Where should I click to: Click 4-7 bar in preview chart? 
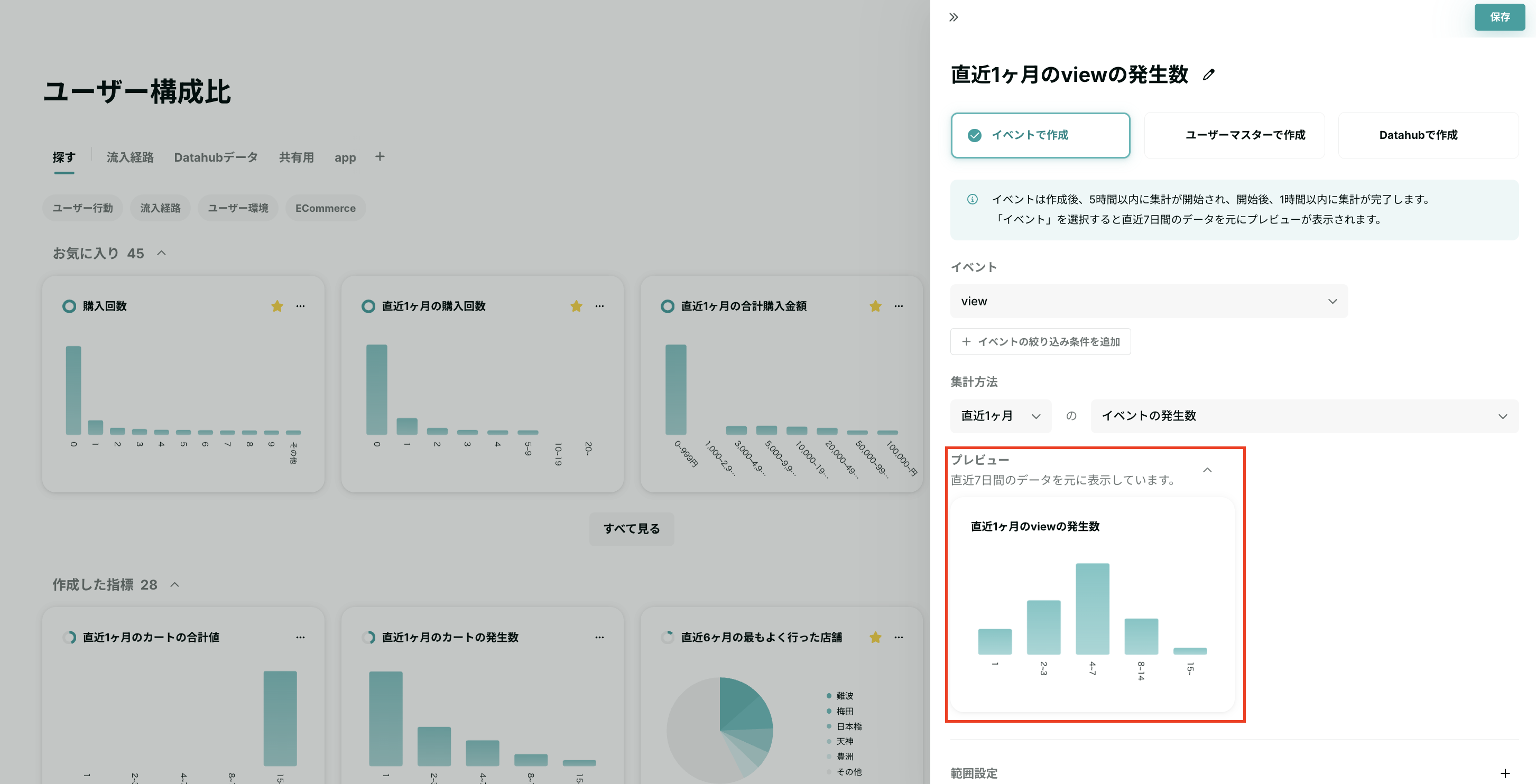tap(1093, 609)
